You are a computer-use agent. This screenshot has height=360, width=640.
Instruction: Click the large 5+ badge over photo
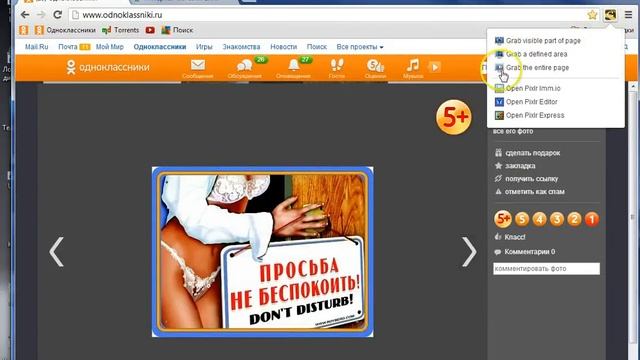click(x=454, y=117)
